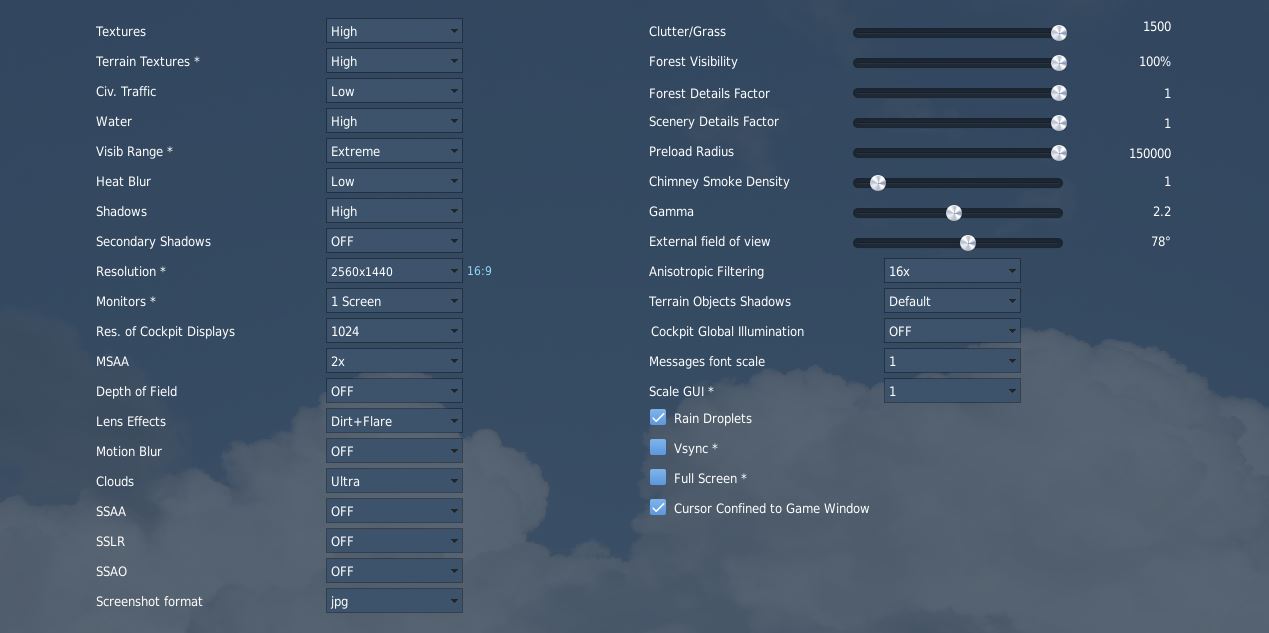Open the Depth of Field dropdown
The width and height of the screenshot is (1269, 633).
pyautogui.click(x=394, y=391)
